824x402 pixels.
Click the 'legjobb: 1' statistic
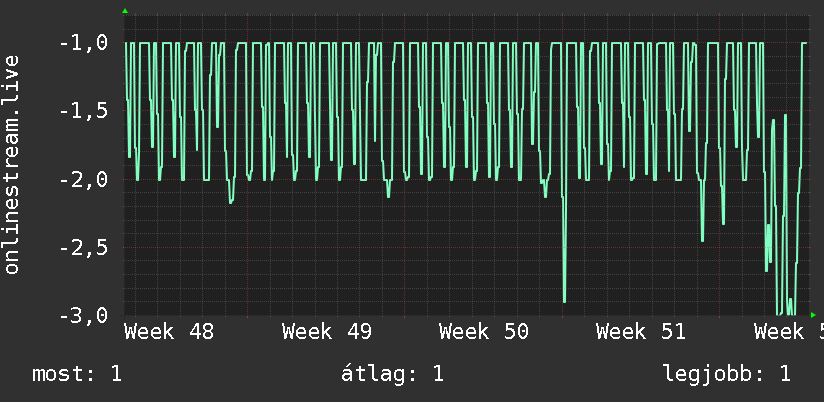coord(727,374)
